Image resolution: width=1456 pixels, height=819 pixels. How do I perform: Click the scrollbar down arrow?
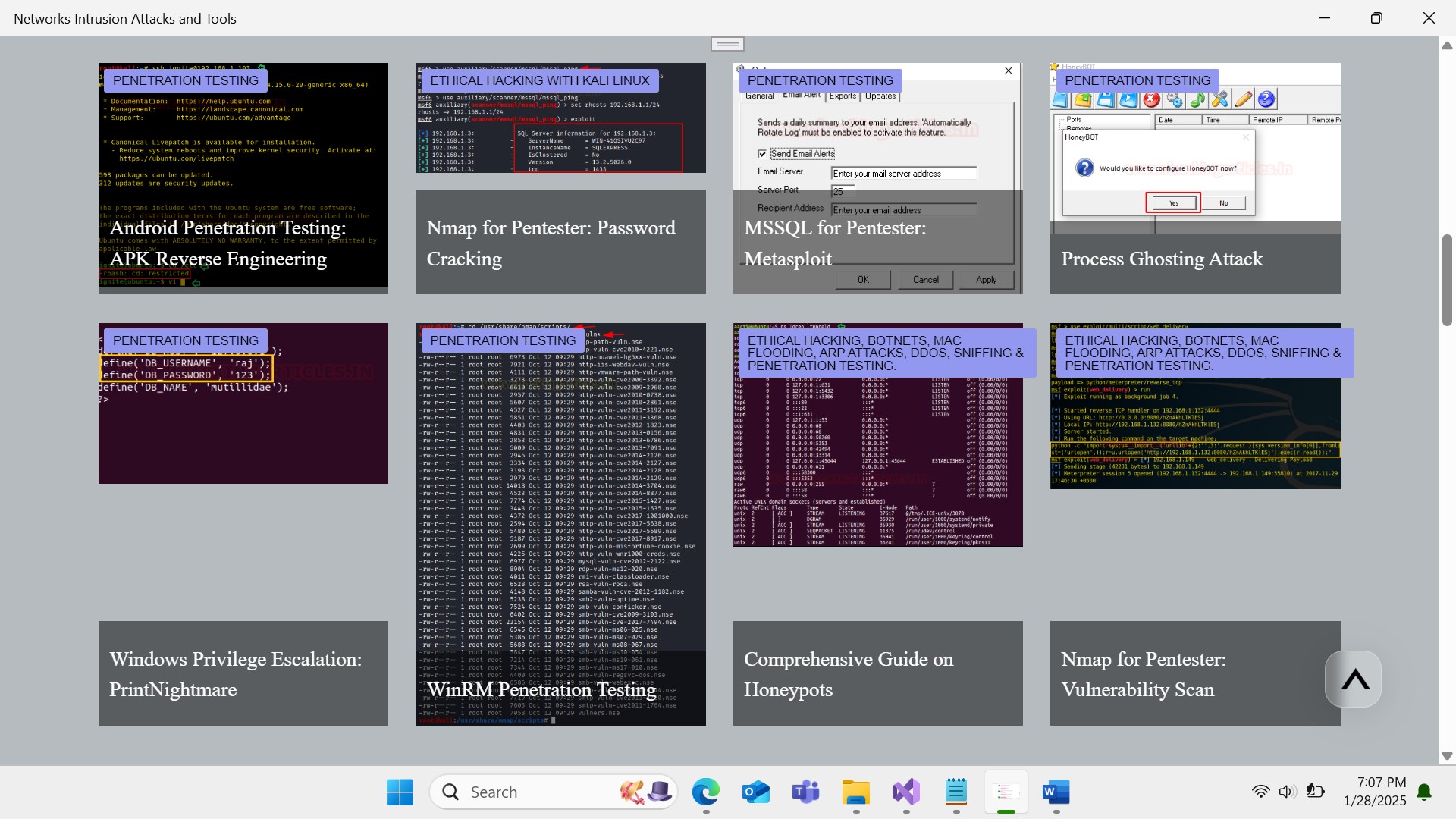(1447, 756)
